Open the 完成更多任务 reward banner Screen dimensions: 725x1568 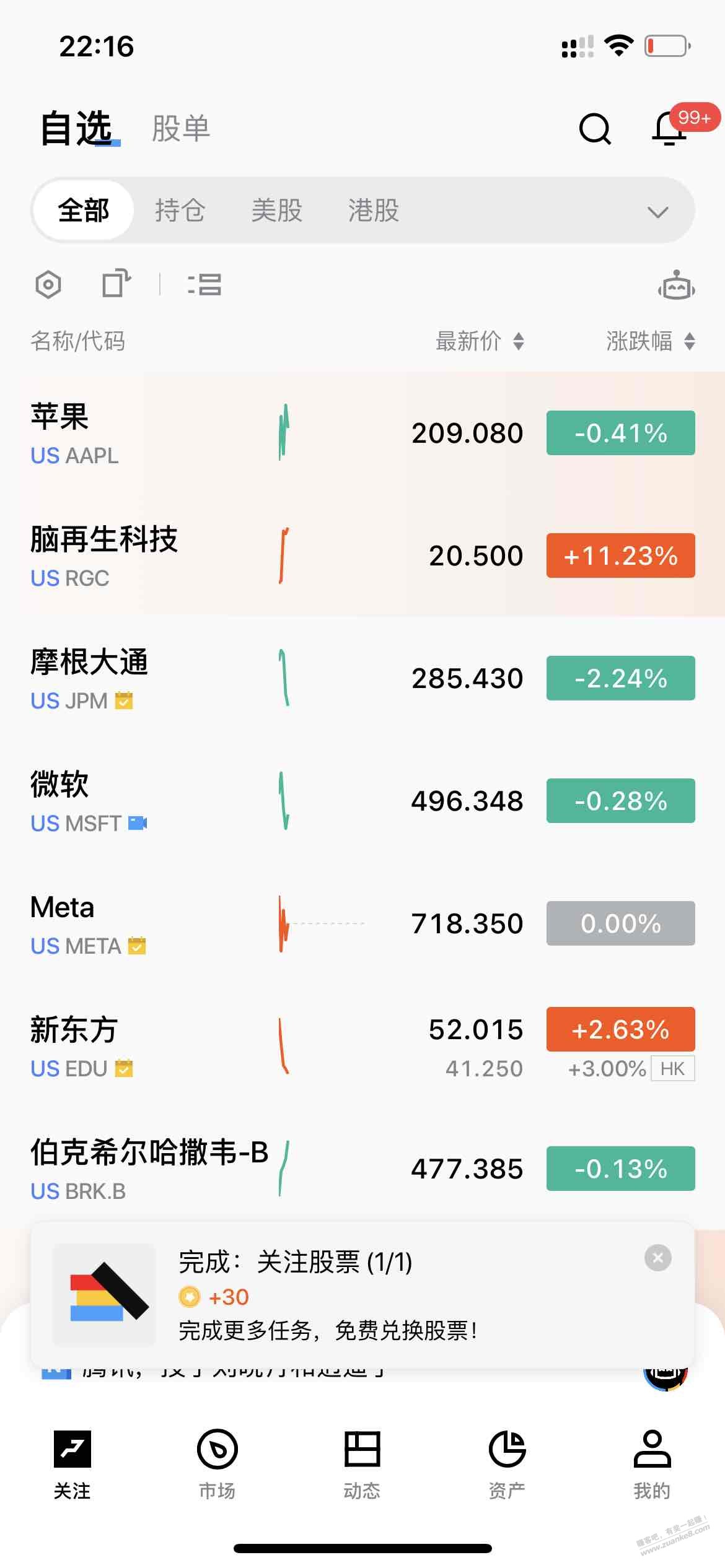tap(362, 1295)
